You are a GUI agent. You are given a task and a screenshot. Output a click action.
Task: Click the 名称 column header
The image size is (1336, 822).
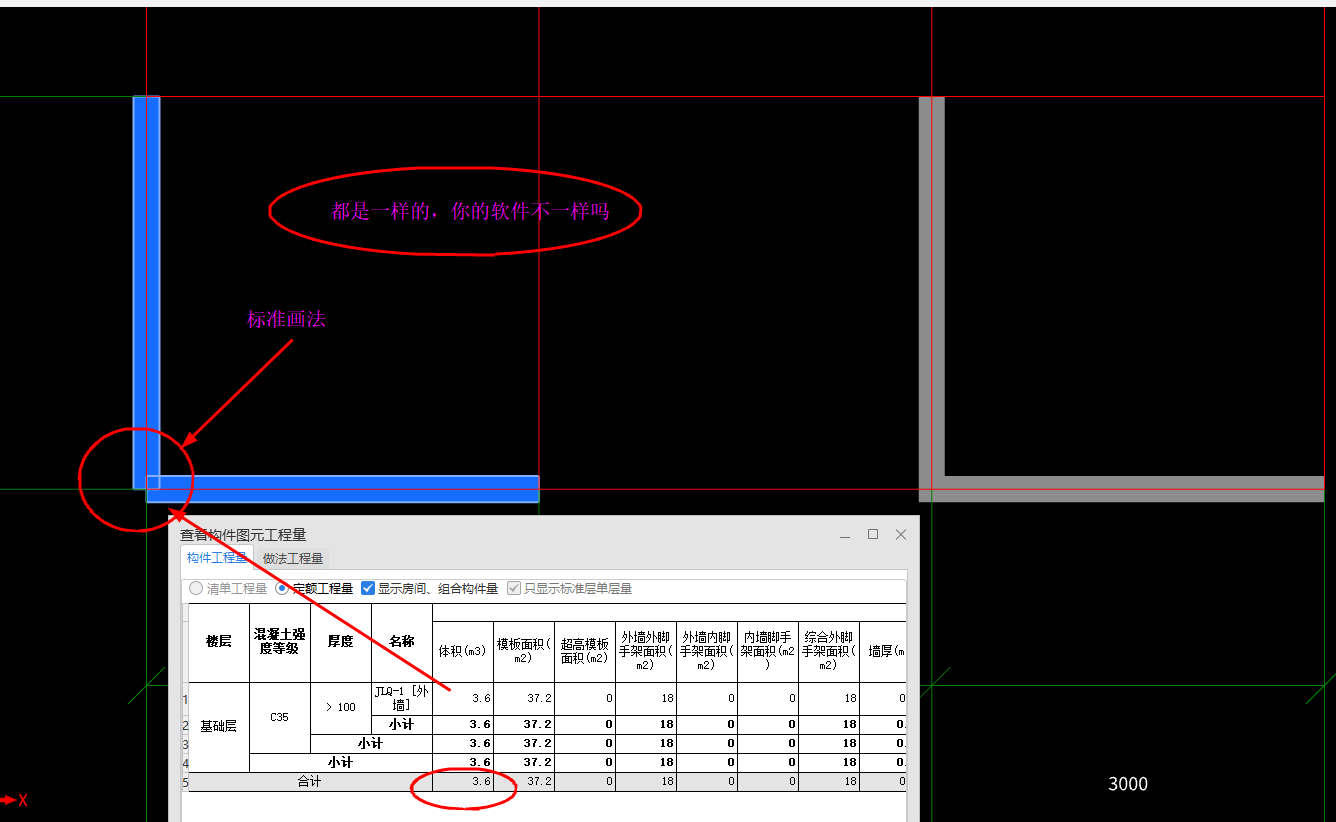[x=402, y=642]
